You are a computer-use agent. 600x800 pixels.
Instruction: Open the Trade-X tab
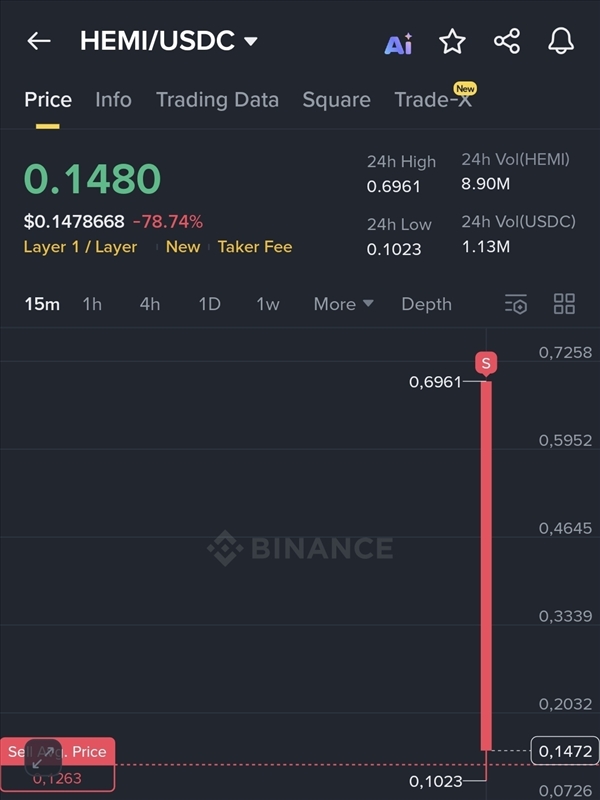pyautogui.click(x=433, y=99)
